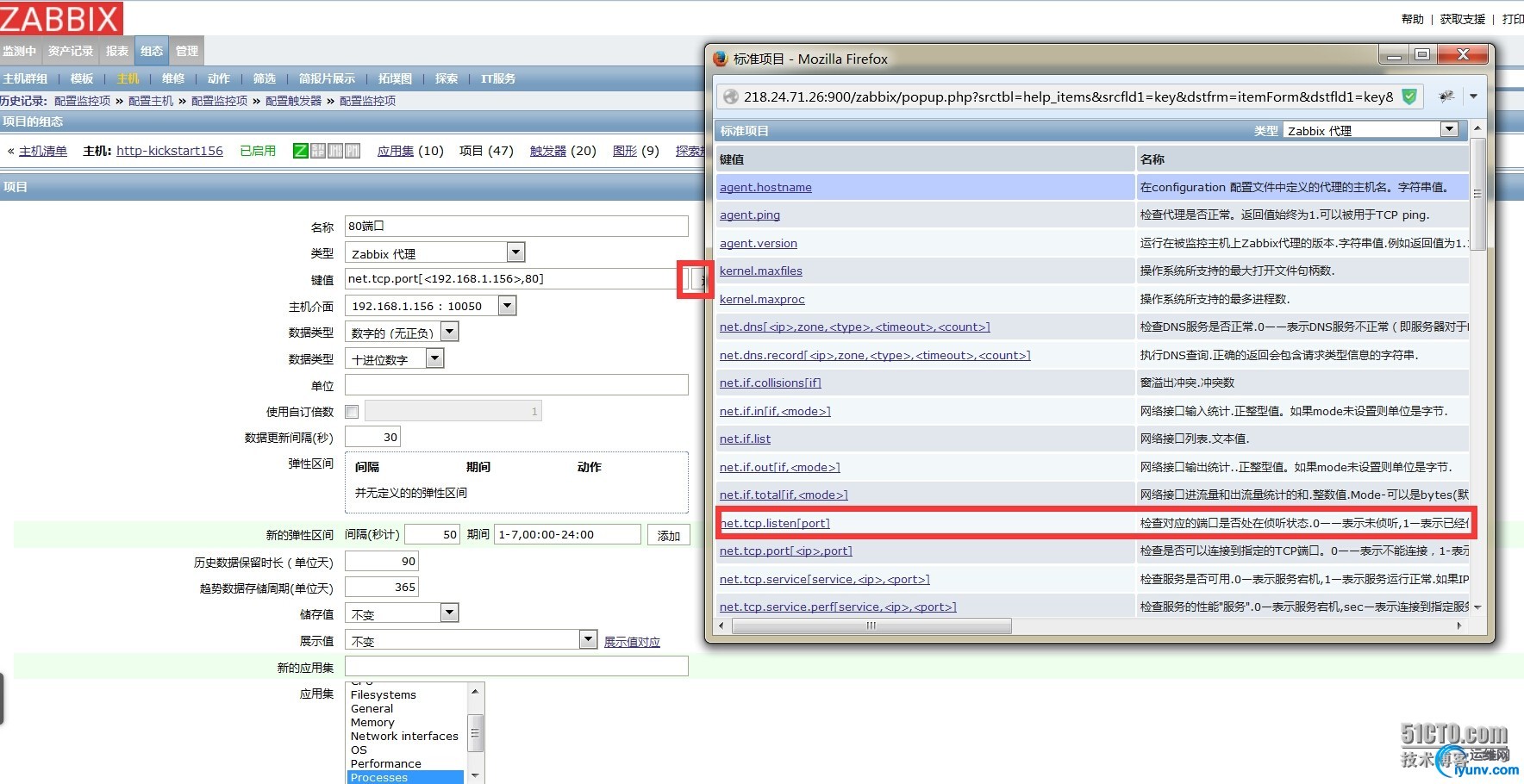1524x784 pixels.
Task: Click the popup URL address bar
Action: click(x=1068, y=96)
